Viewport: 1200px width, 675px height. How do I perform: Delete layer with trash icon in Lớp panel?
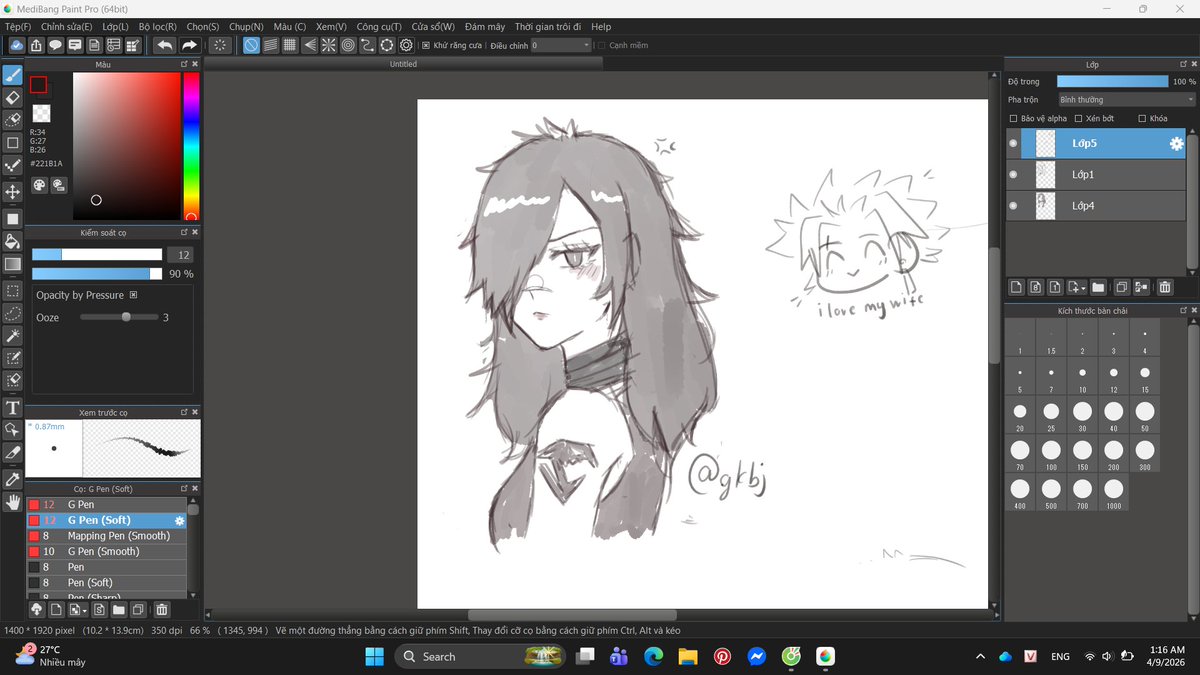1165,288
